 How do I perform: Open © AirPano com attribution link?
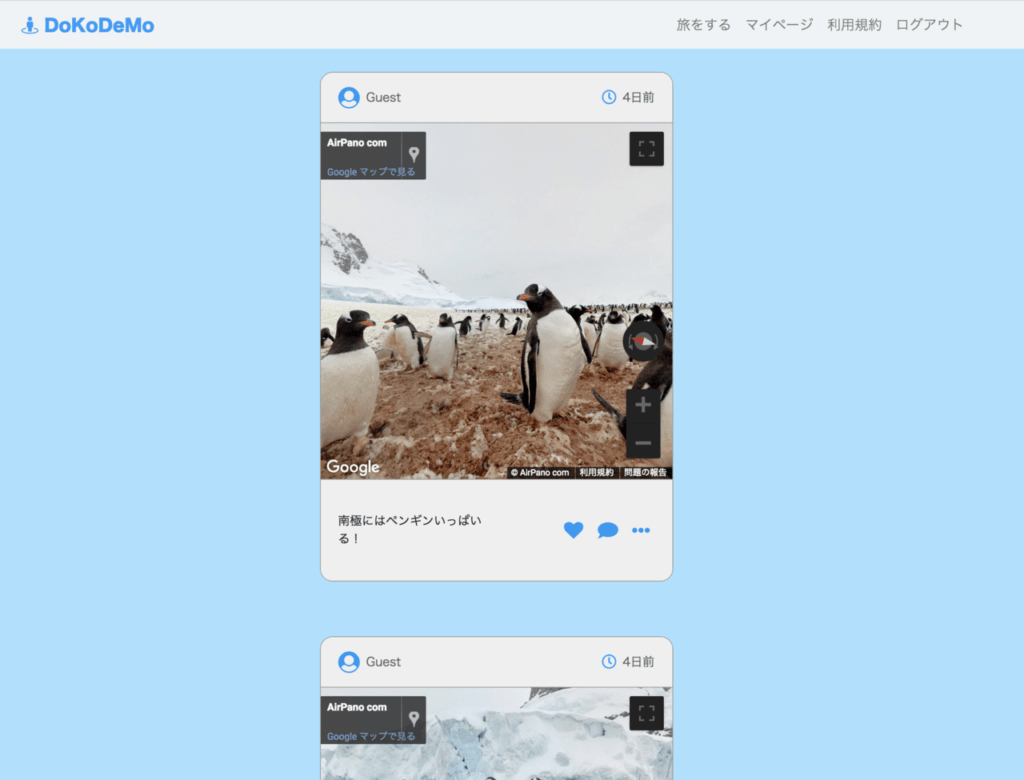(x=540, y=472)
